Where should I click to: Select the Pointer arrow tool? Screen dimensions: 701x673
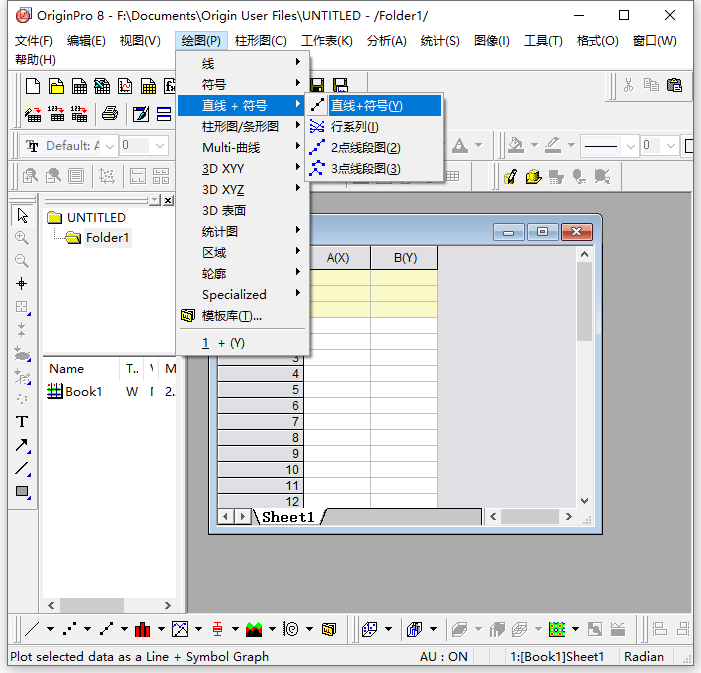(22, 216)
